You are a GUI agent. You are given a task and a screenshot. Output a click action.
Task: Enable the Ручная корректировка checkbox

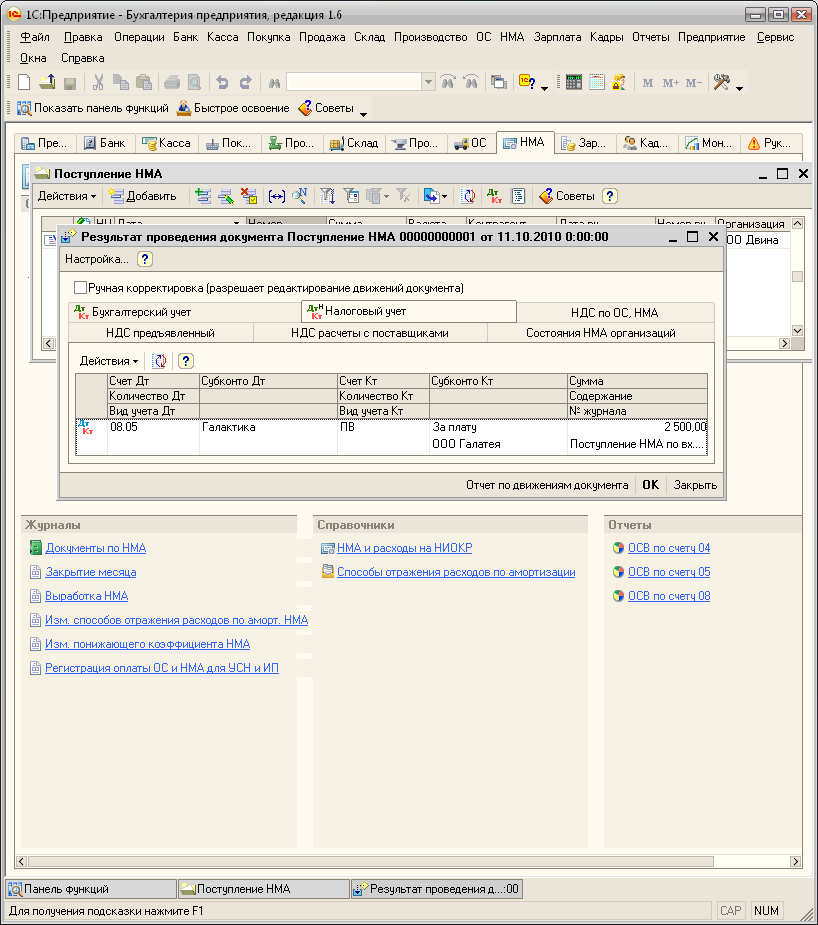click(x=80, y=288)
